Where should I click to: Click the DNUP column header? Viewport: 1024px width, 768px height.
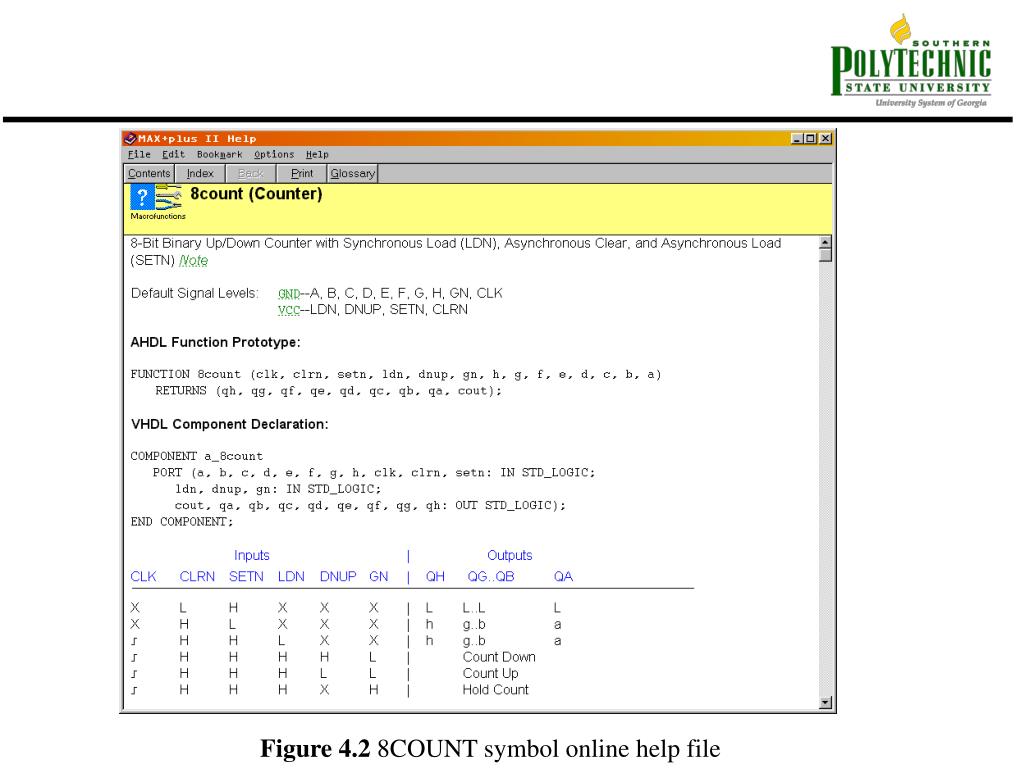pos(338,577)
